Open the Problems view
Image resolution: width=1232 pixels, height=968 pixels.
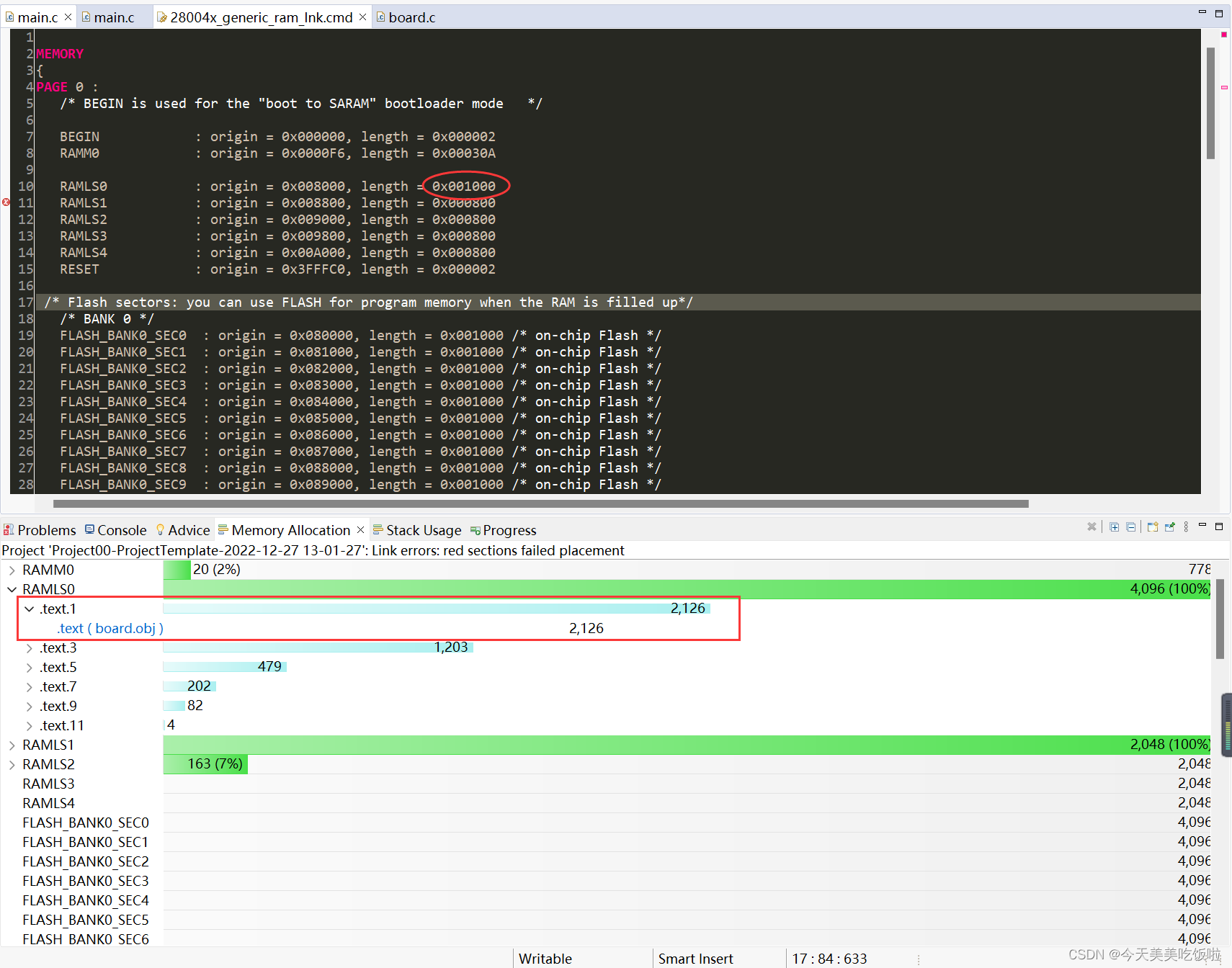46,530
